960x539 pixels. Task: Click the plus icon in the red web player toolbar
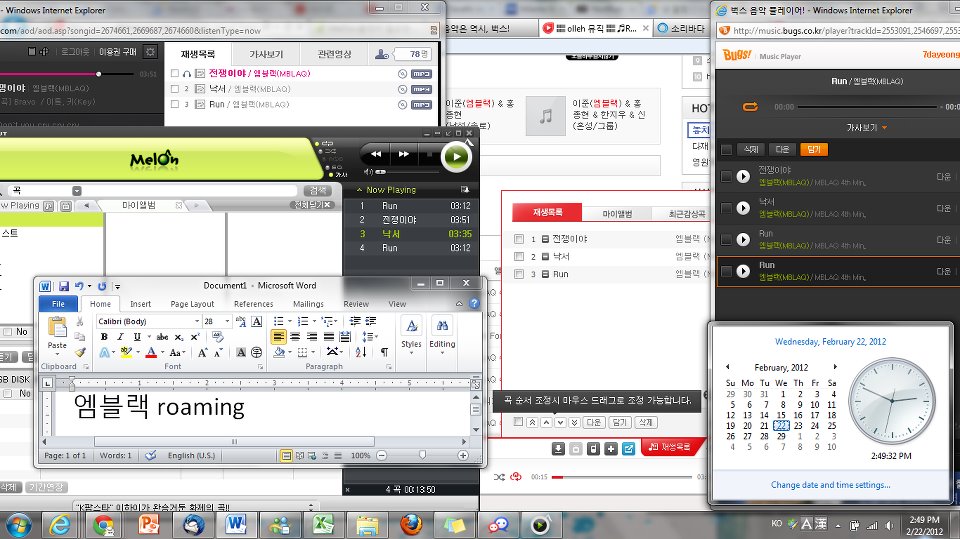610,449
